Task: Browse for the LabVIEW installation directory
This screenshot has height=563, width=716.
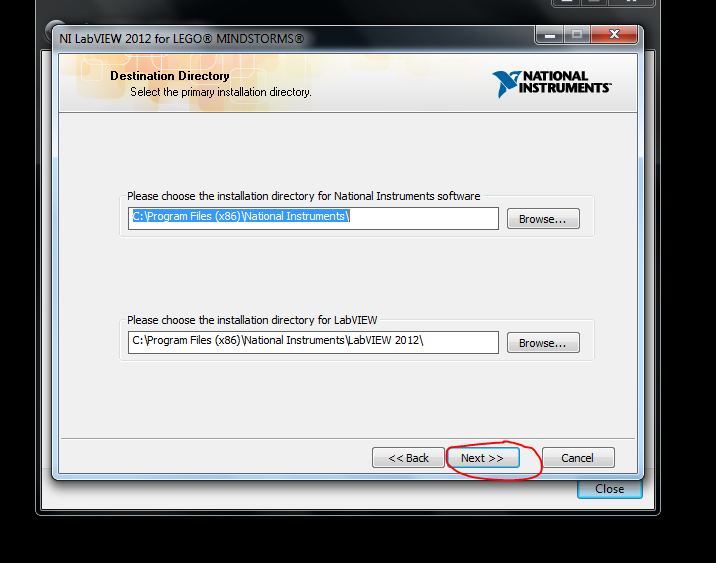Action: (543, 342)
